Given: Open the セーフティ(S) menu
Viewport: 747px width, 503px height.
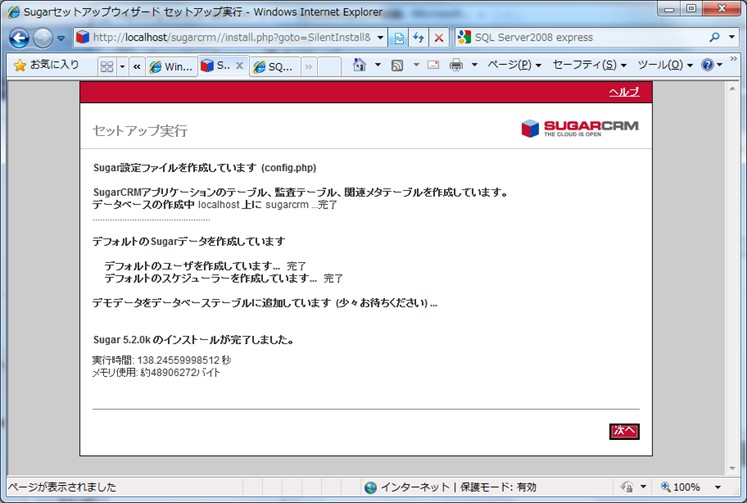Looking at the screenshot, I should tap(589, 65).
